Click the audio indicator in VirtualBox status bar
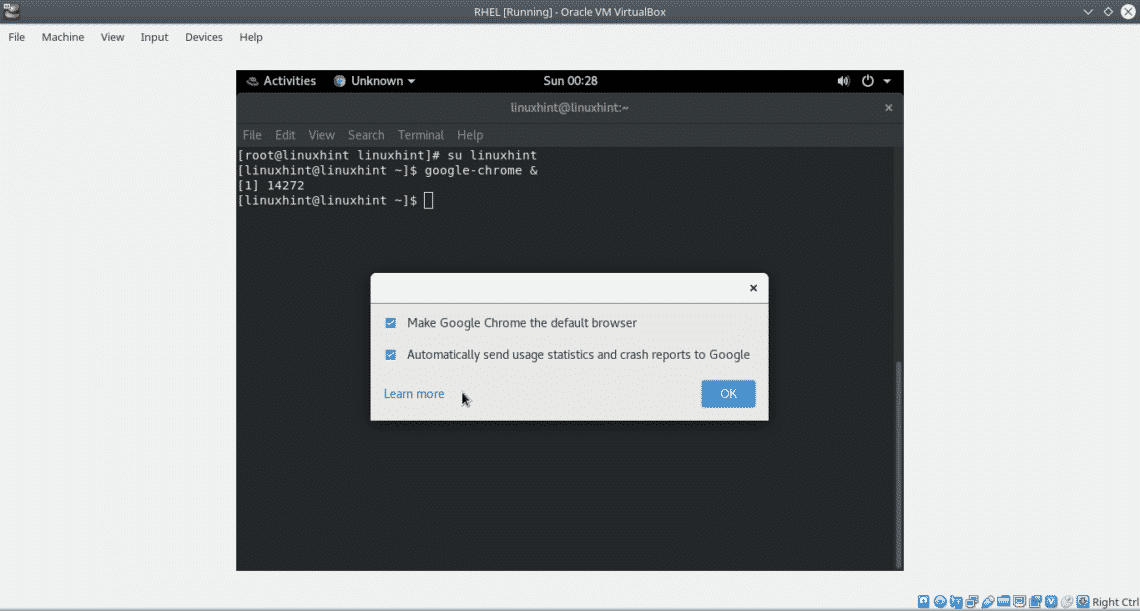This screenshot has height=611, width=1140. (956, 602)
